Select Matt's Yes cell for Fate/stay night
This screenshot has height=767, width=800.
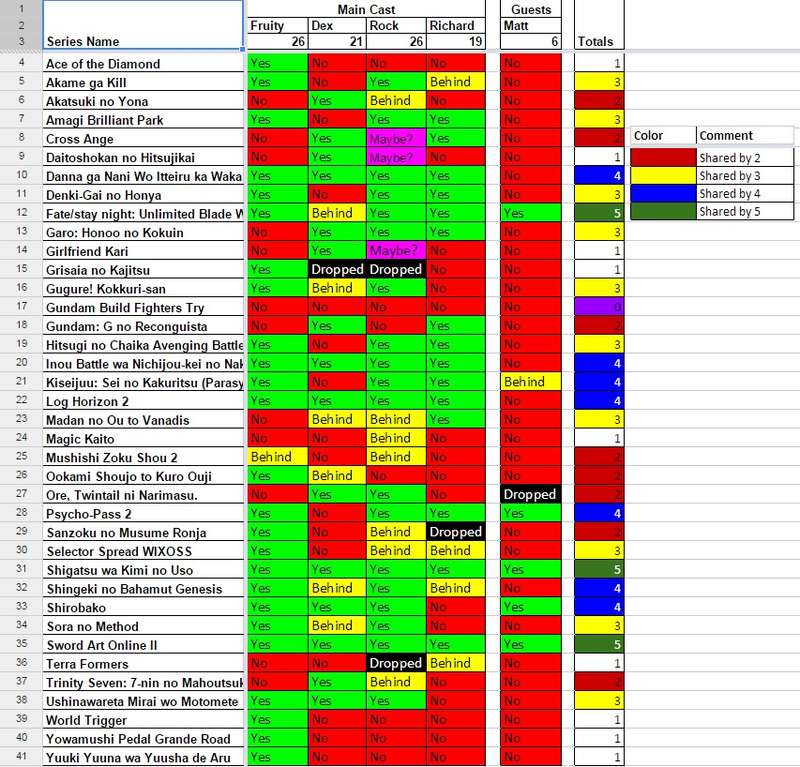pyautogui.click(x=531, y=213)
